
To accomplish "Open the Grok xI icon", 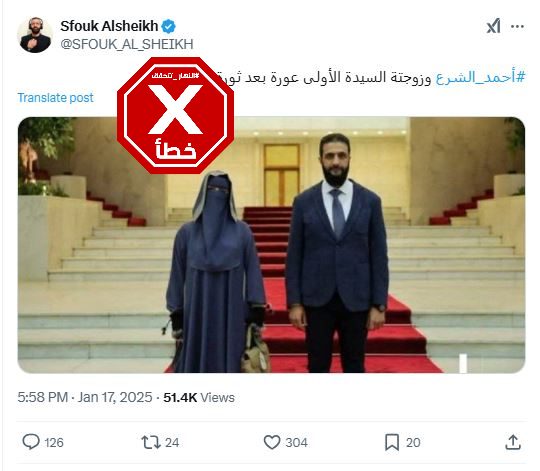I will pos(493,26).
